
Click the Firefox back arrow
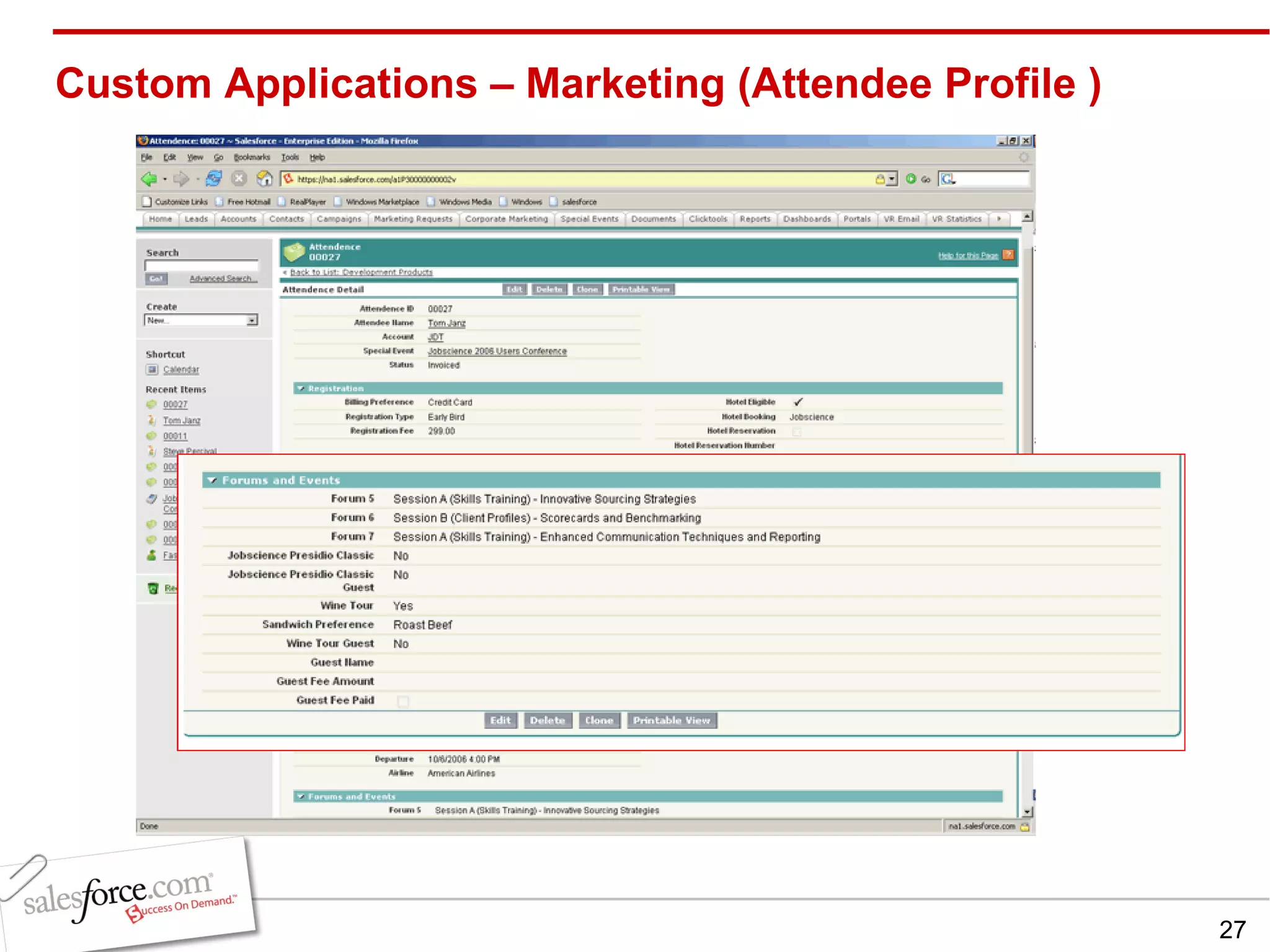click(x=149, y=179)
